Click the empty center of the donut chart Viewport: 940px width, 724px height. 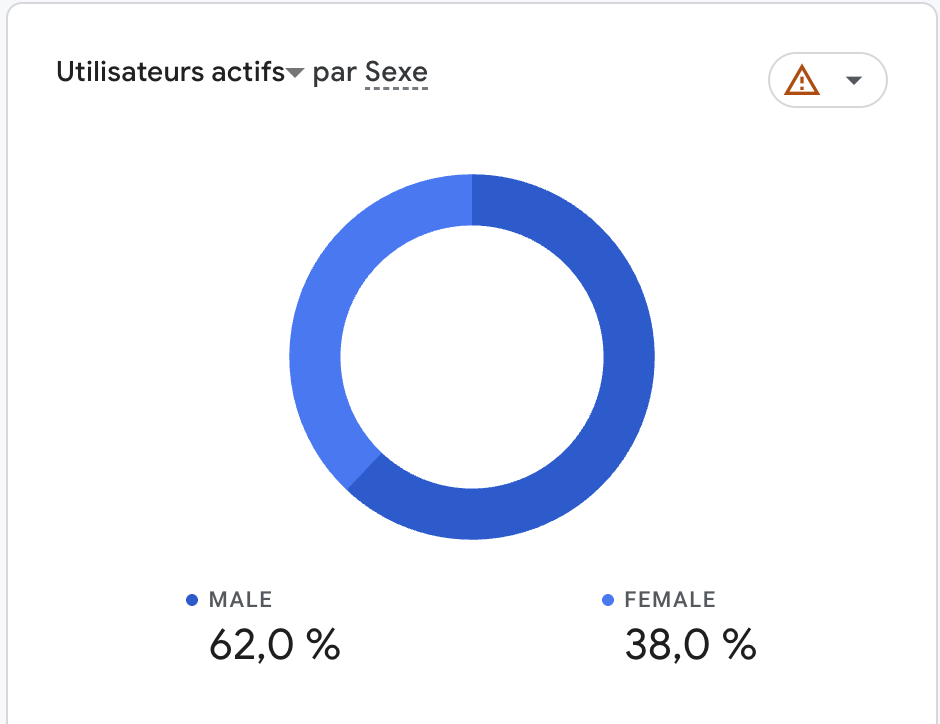click(472, 357)
